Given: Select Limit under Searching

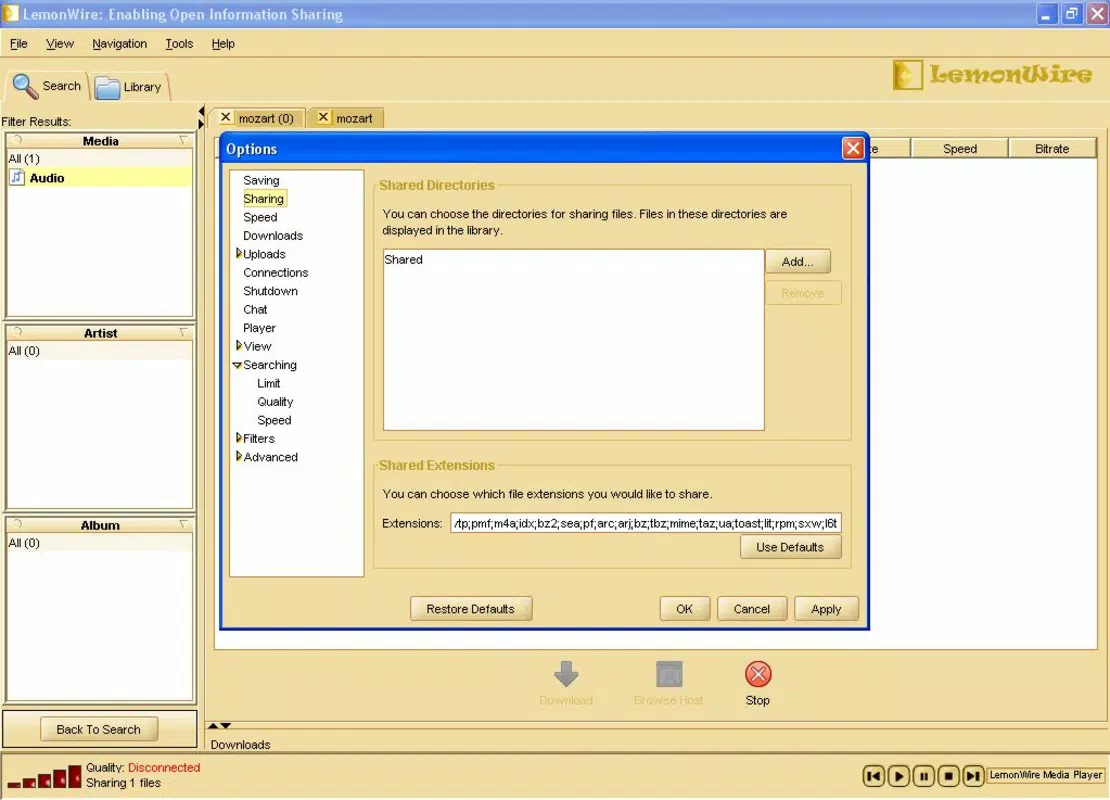Looking at the screenshot, I should pyautogui.click(x=269, y=383).
